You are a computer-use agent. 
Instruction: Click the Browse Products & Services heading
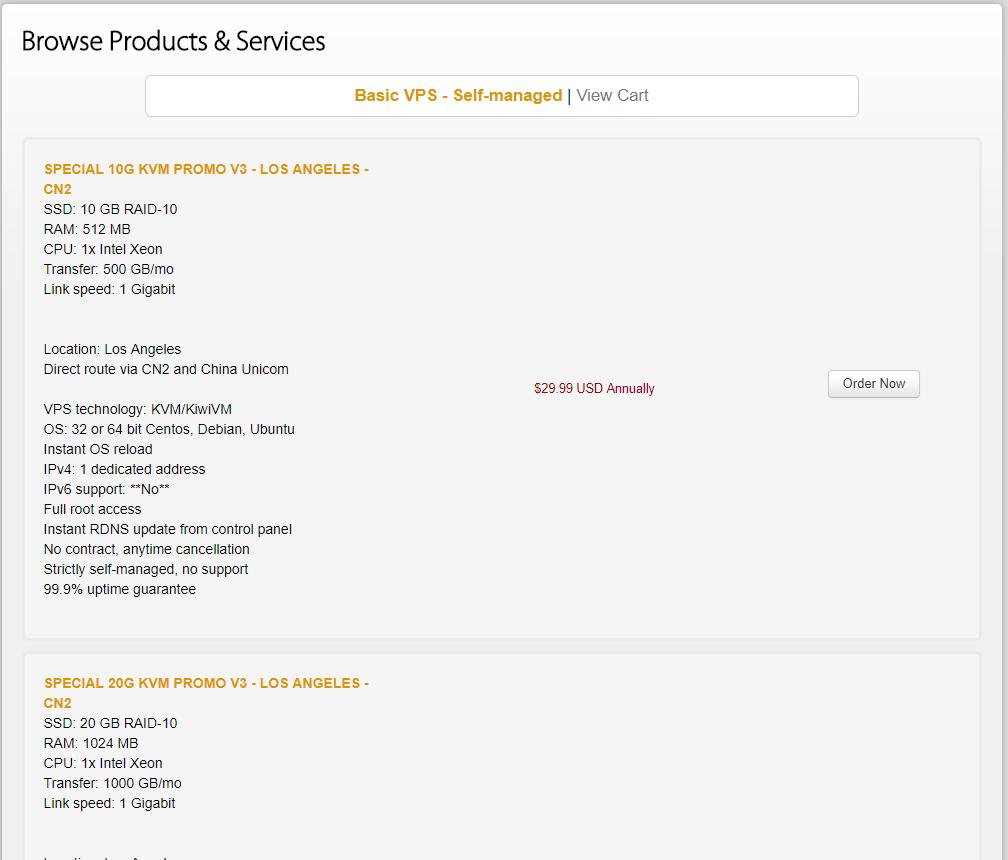pyautogui.click(x=173, y=41)
